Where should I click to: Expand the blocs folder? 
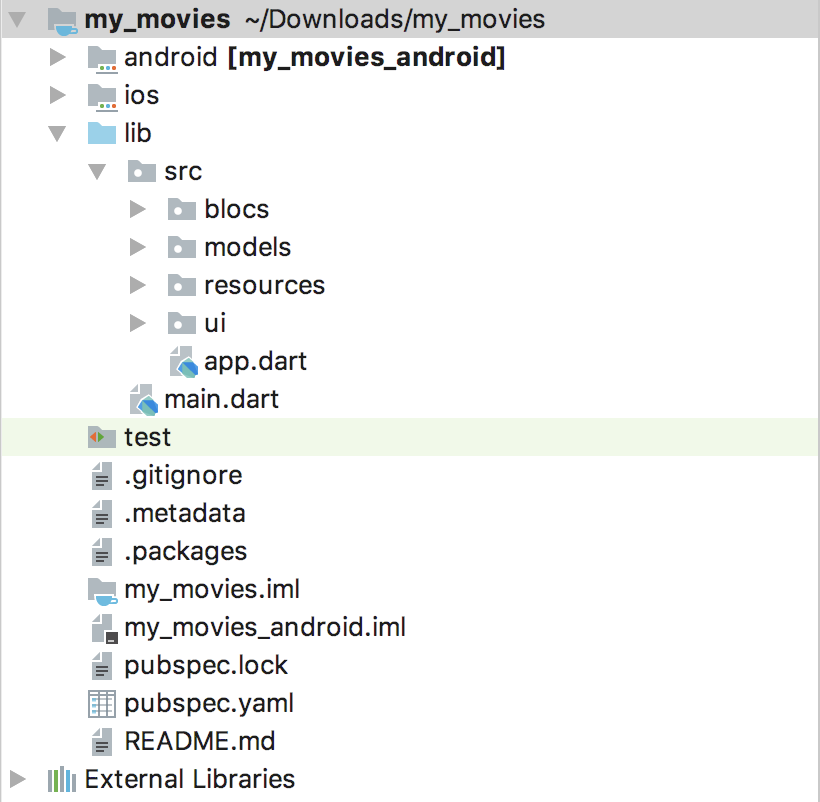pyautogui.click(x=138, y=209)
